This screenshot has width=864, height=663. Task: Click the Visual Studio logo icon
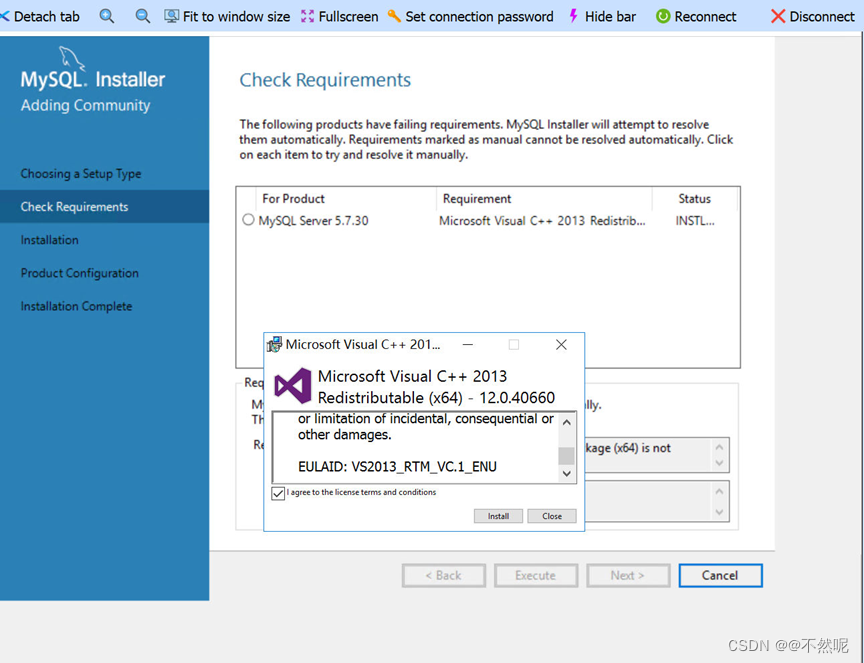click(293, 385)
